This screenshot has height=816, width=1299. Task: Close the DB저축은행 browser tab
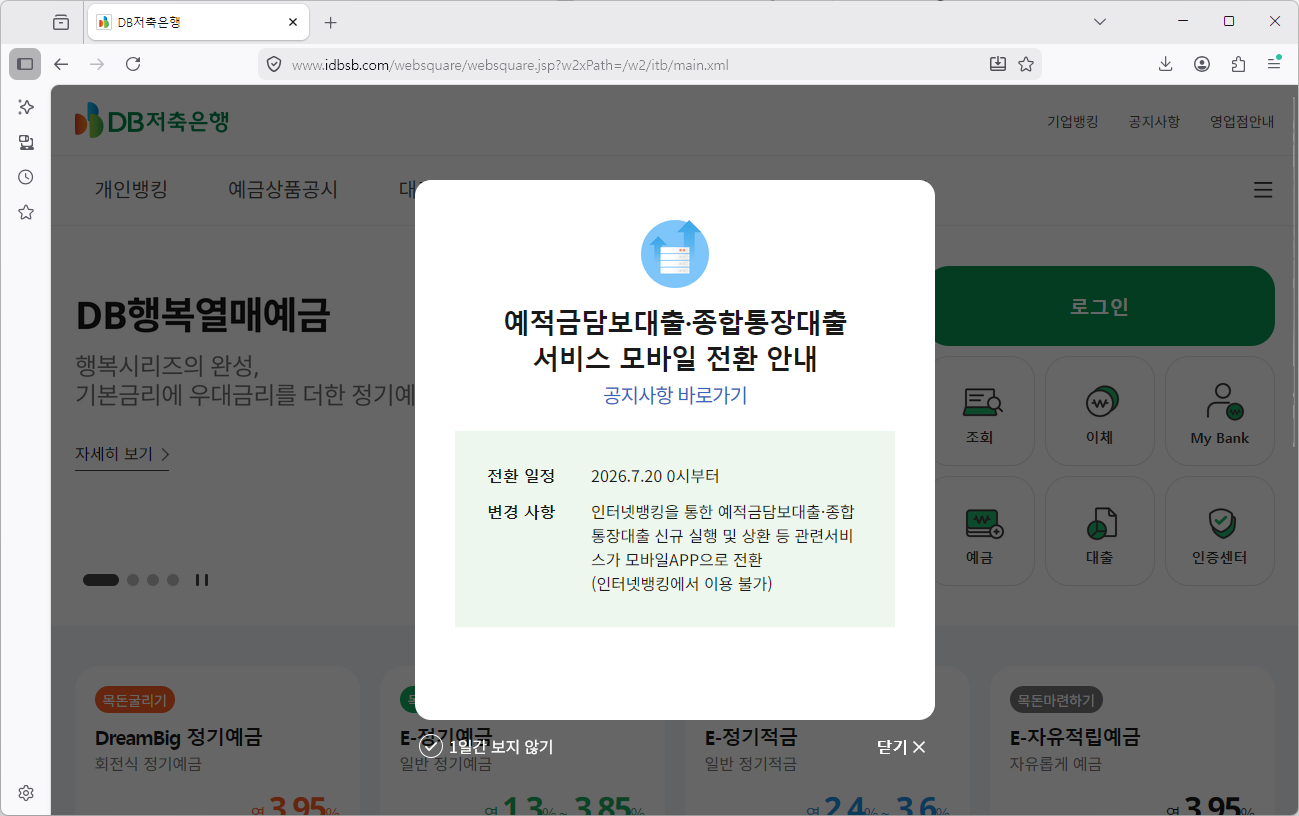[x=293, y=22]
